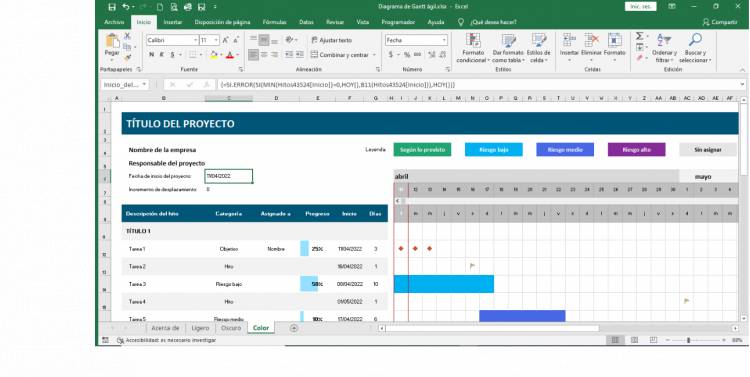The height and width of the screenshot is (377, 750).
Task: Align text right icon
Action: tap(274, 55)
